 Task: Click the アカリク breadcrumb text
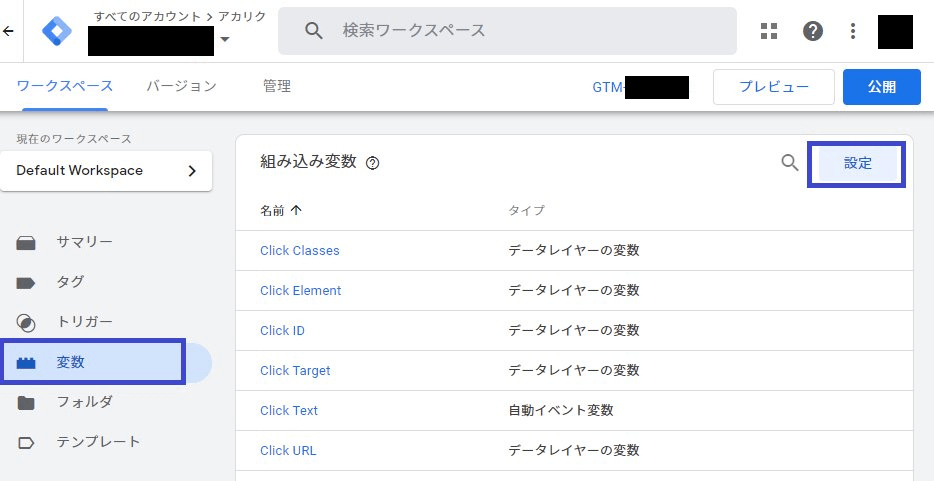(x=242, y=16)
